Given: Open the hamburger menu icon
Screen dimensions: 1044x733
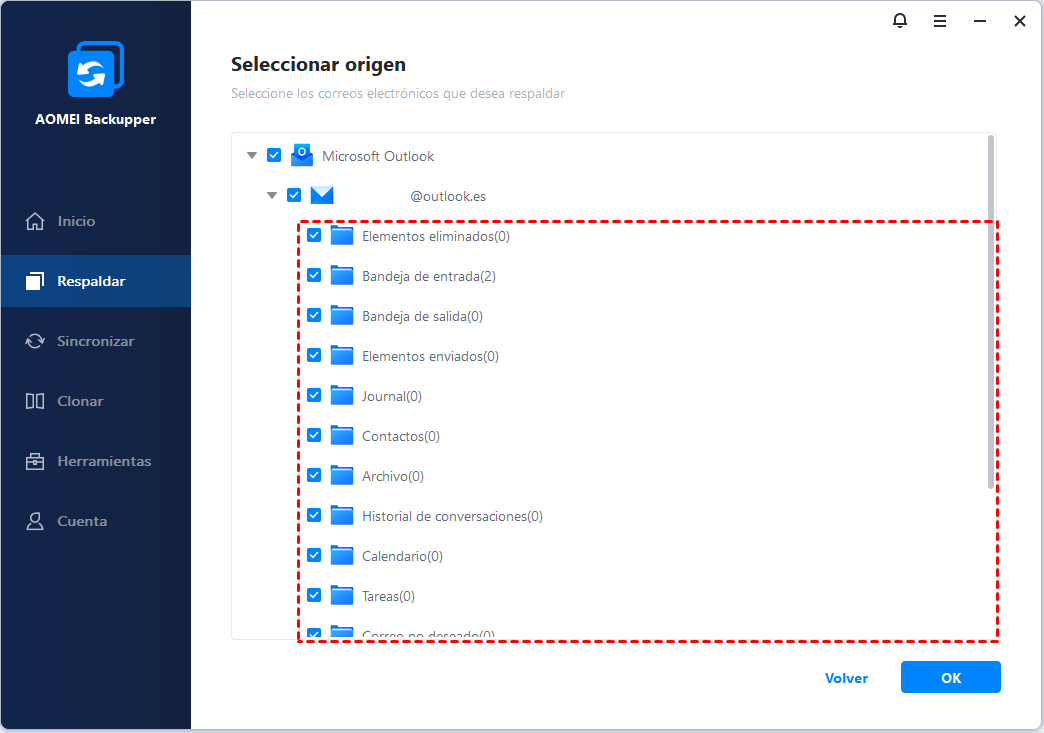Looking at the screenshot, I should coord(940,20).
